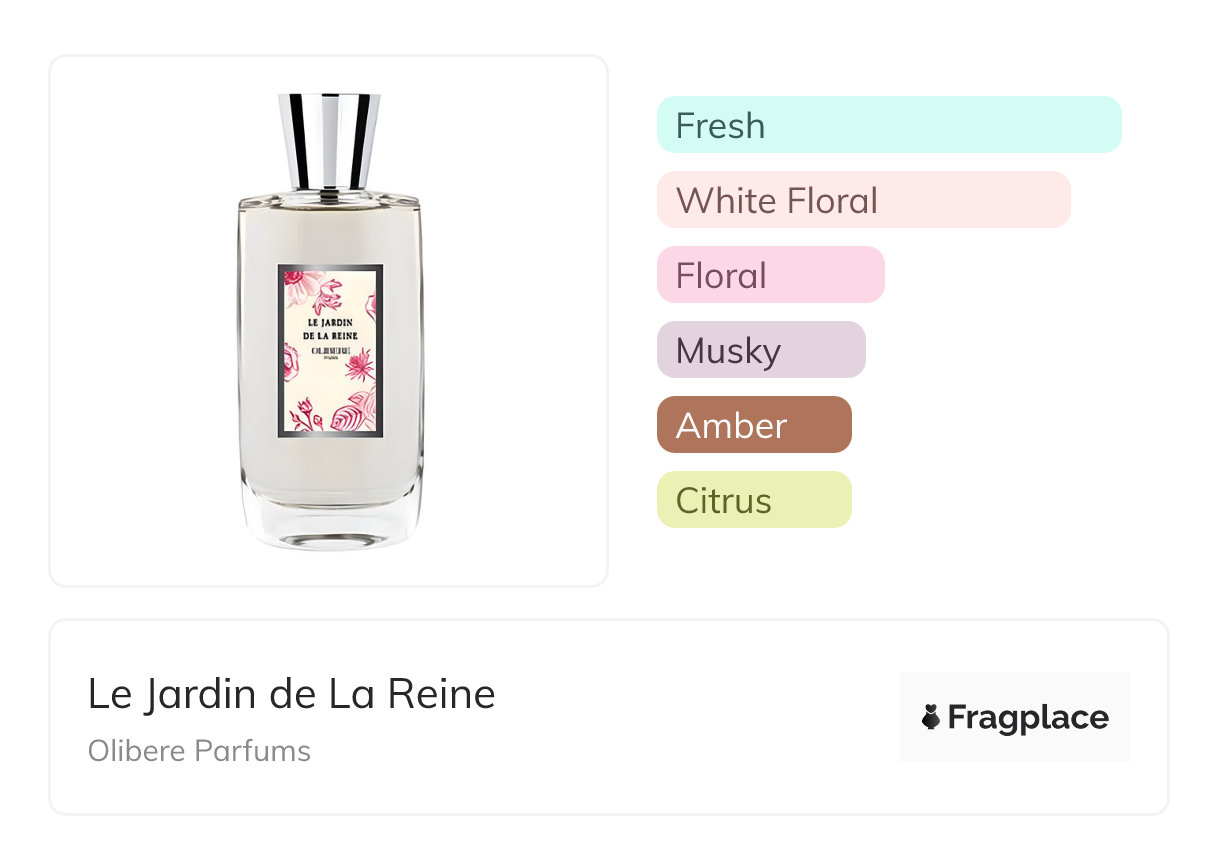Choose the pink Floral accord bar
Image resolution: width=1218 pixels, height=864 pixels.
click(x=771, y=275)
